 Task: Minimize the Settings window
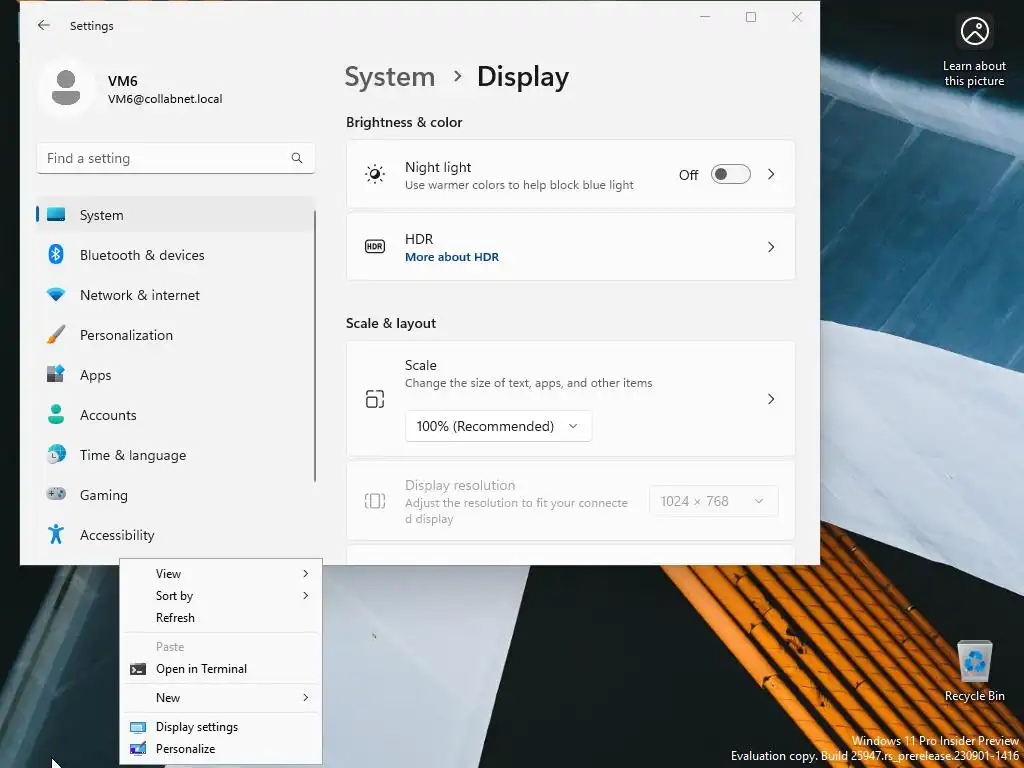click(705, 17)
